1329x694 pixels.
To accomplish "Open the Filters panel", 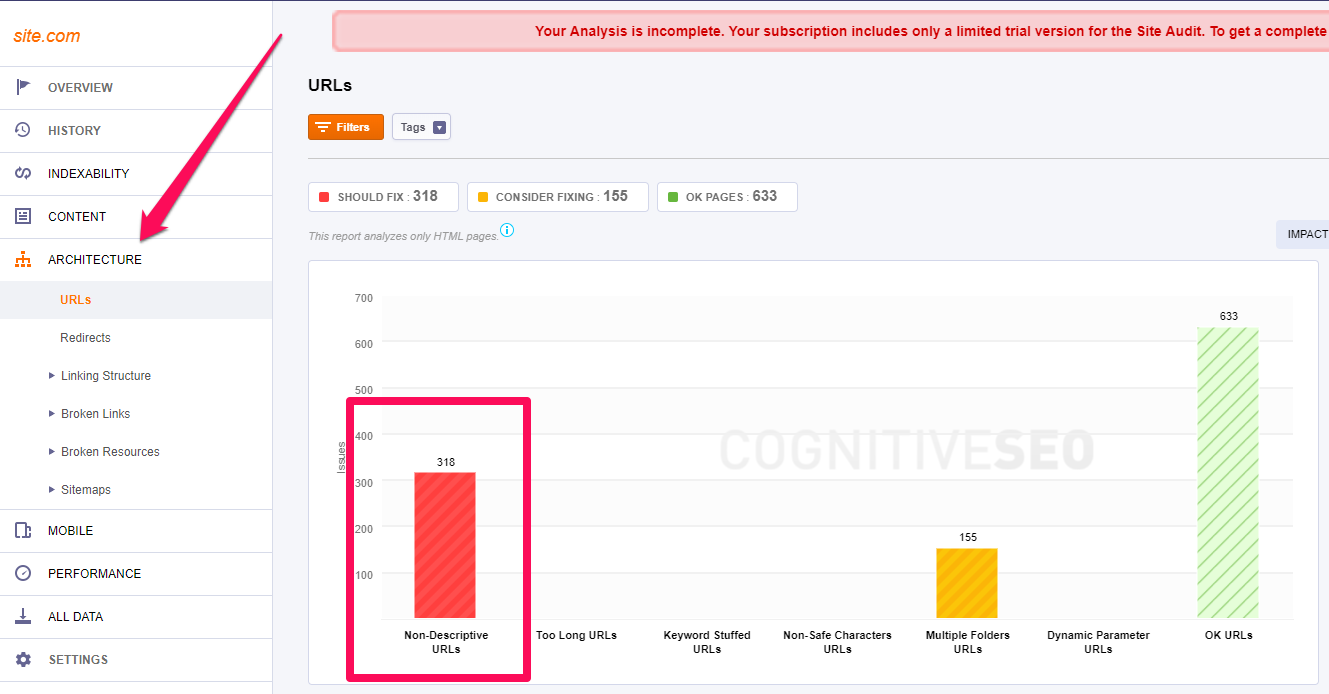I will pos(345,126).
